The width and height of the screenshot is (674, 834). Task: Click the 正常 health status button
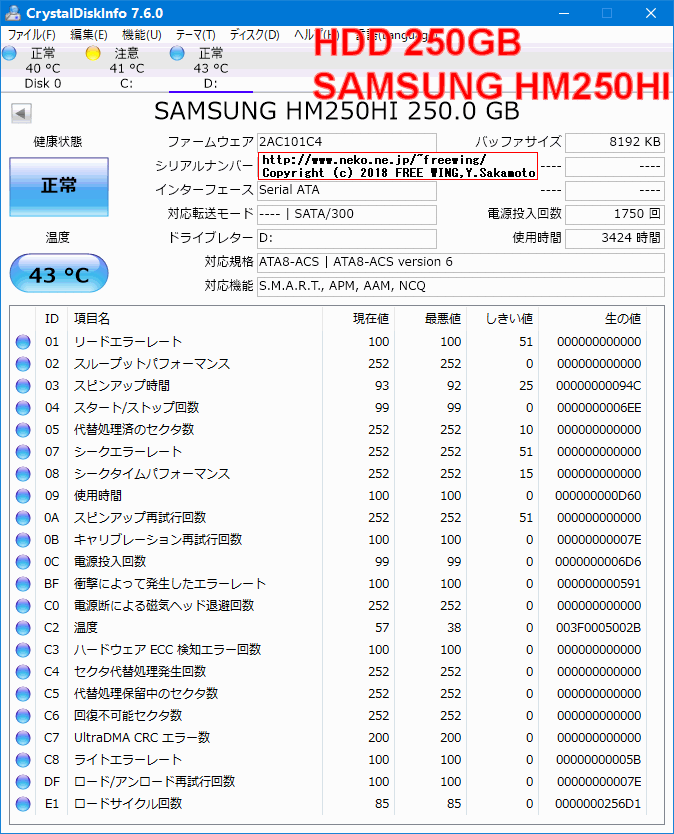pyautogui.click(x=59, y=187)
